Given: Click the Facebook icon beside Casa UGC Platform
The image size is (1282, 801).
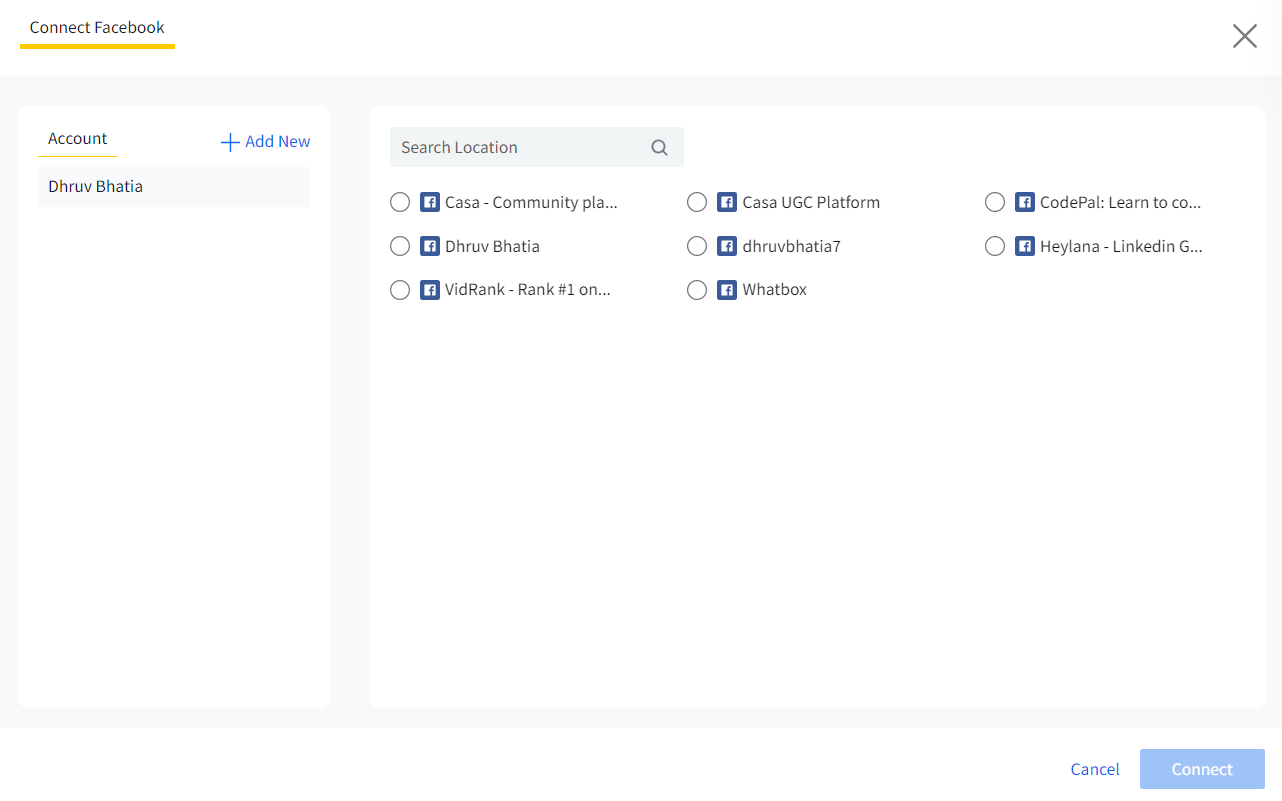Looking at the screenshot, I should [x=727, y=202].
